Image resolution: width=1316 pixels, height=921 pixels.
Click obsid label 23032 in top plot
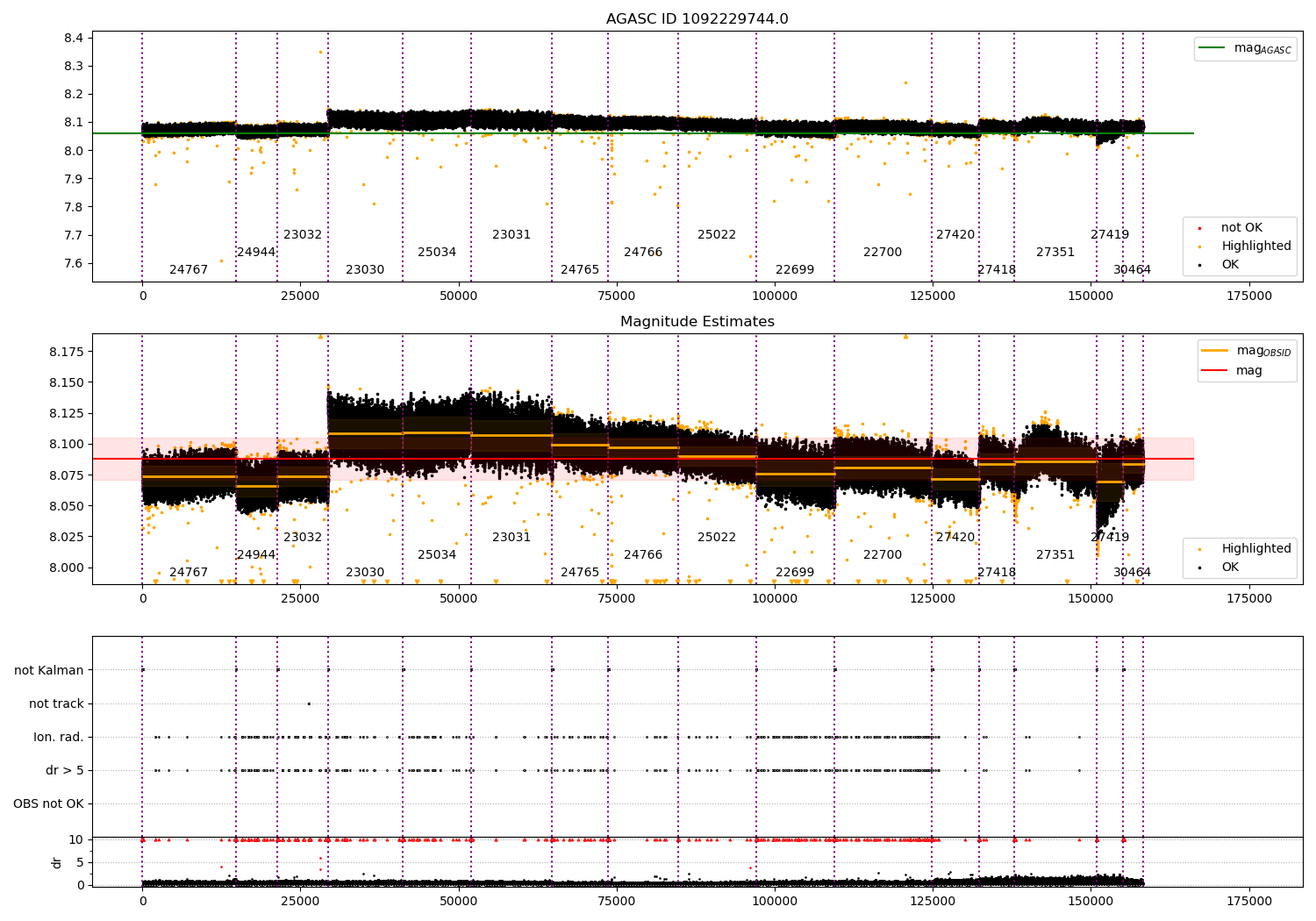click(x=303, y=235)
